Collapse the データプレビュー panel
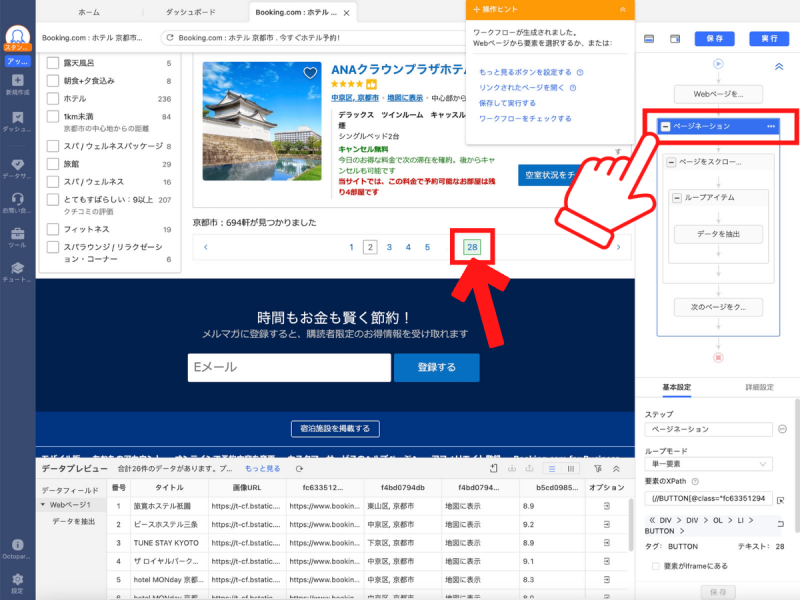The width and height of the screenshot is (800, 600). [x=616, y=468]
